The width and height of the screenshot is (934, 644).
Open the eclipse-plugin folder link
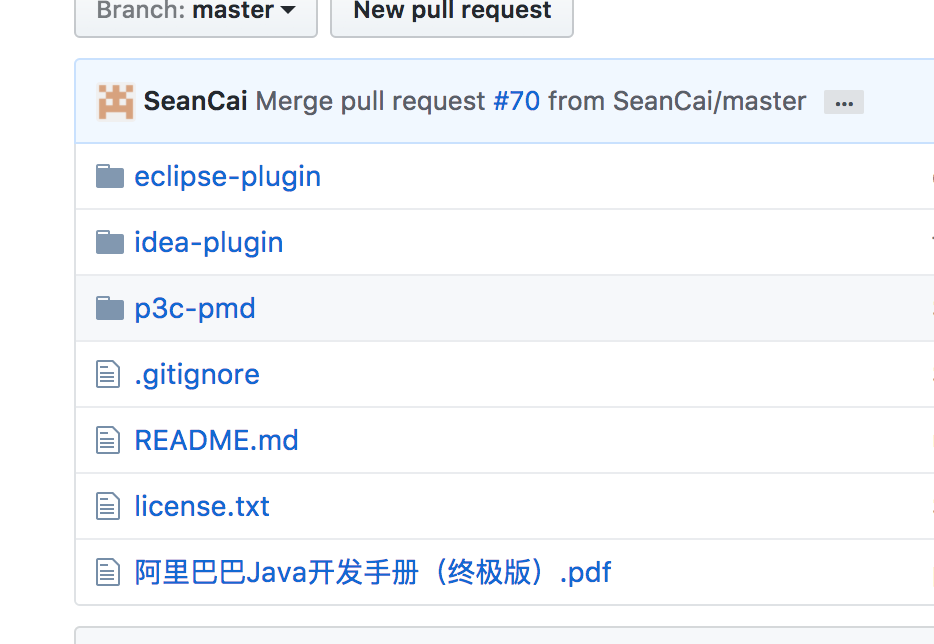click(228, 177)
